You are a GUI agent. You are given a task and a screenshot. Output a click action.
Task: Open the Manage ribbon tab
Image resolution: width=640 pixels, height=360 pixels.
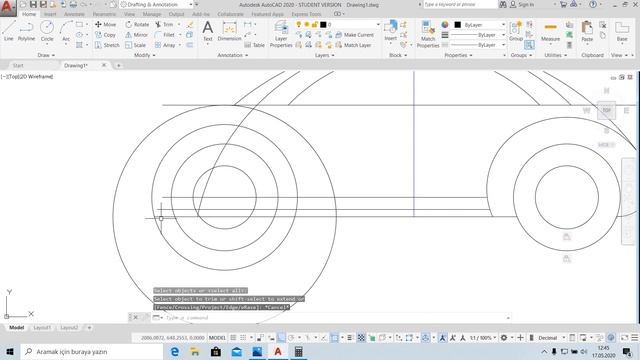pos(152,14)
